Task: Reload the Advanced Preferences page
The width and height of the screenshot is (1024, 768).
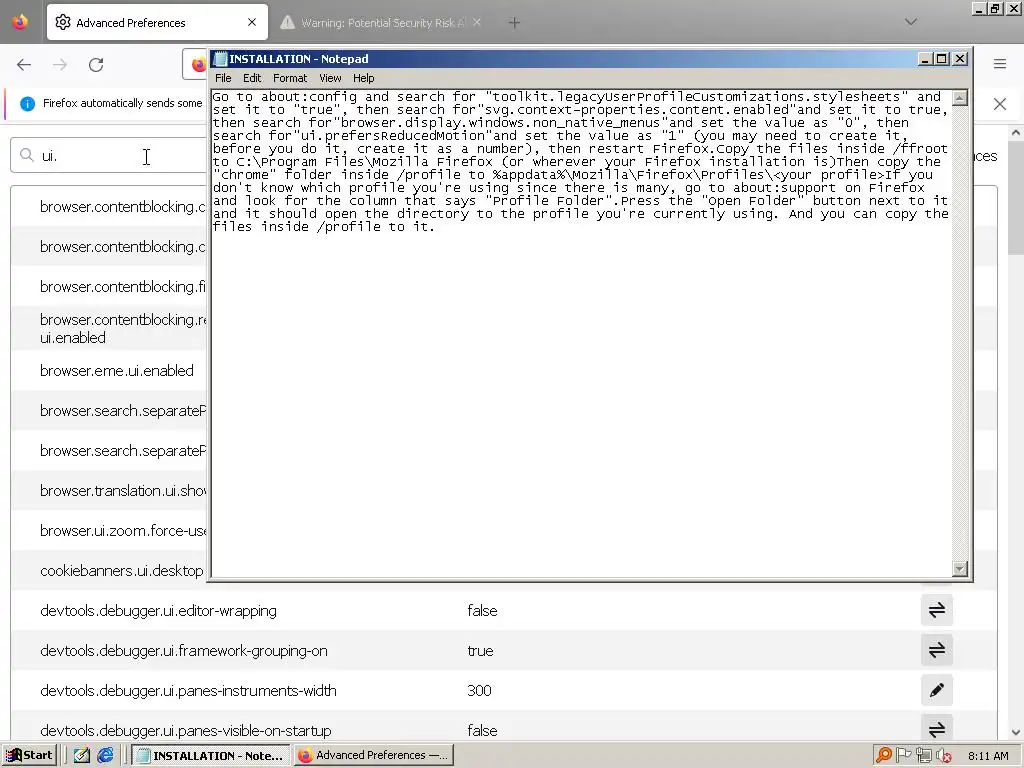Action: 96,65
